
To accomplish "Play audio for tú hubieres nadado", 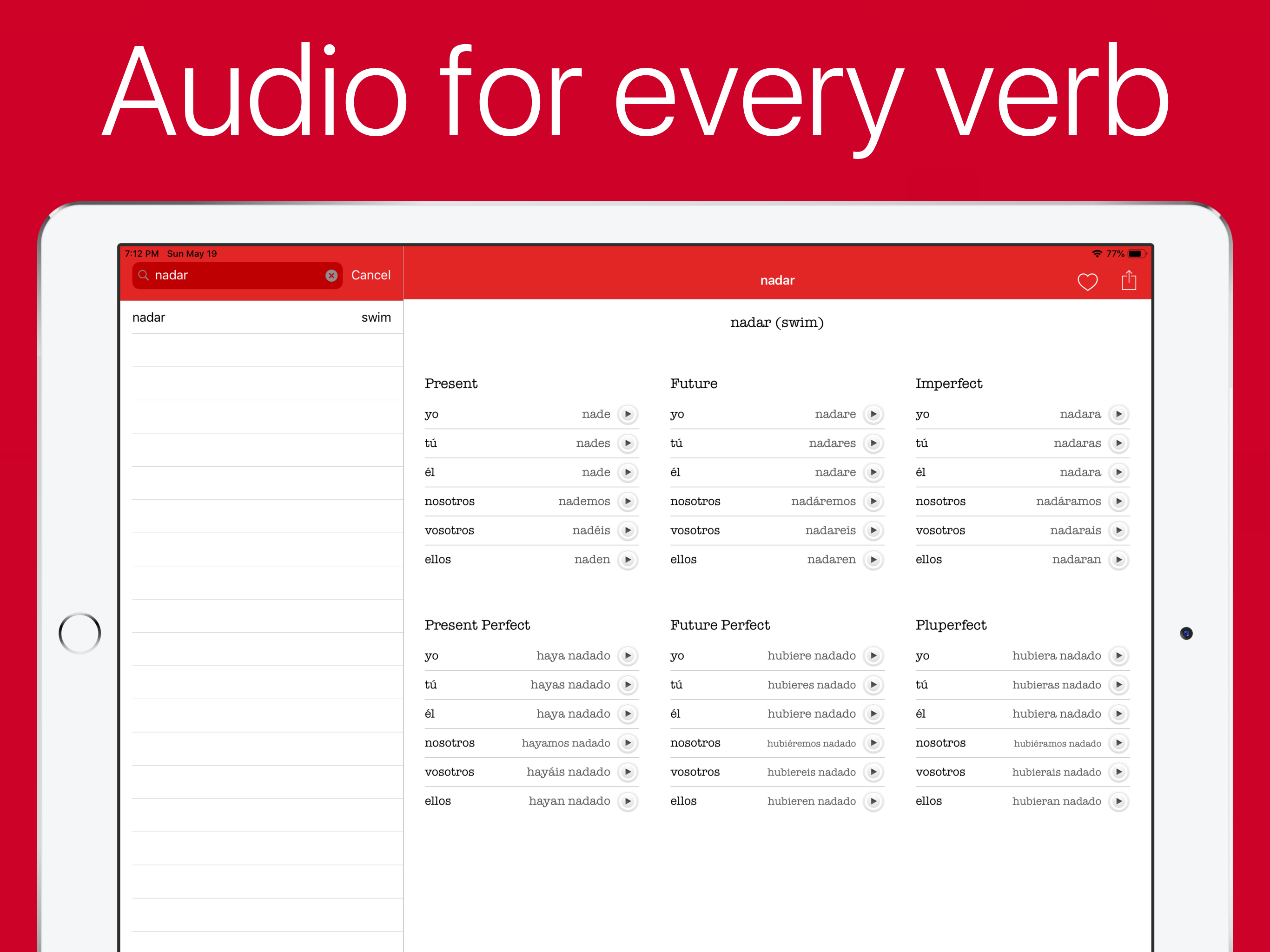I will point(873,684).
